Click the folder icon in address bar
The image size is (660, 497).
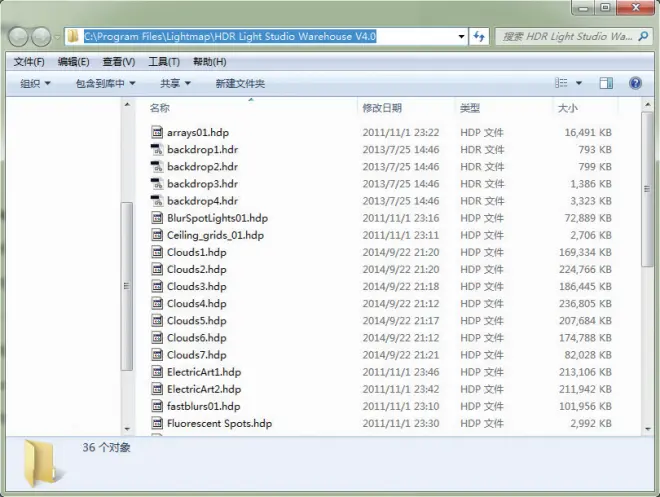point(73,36)
